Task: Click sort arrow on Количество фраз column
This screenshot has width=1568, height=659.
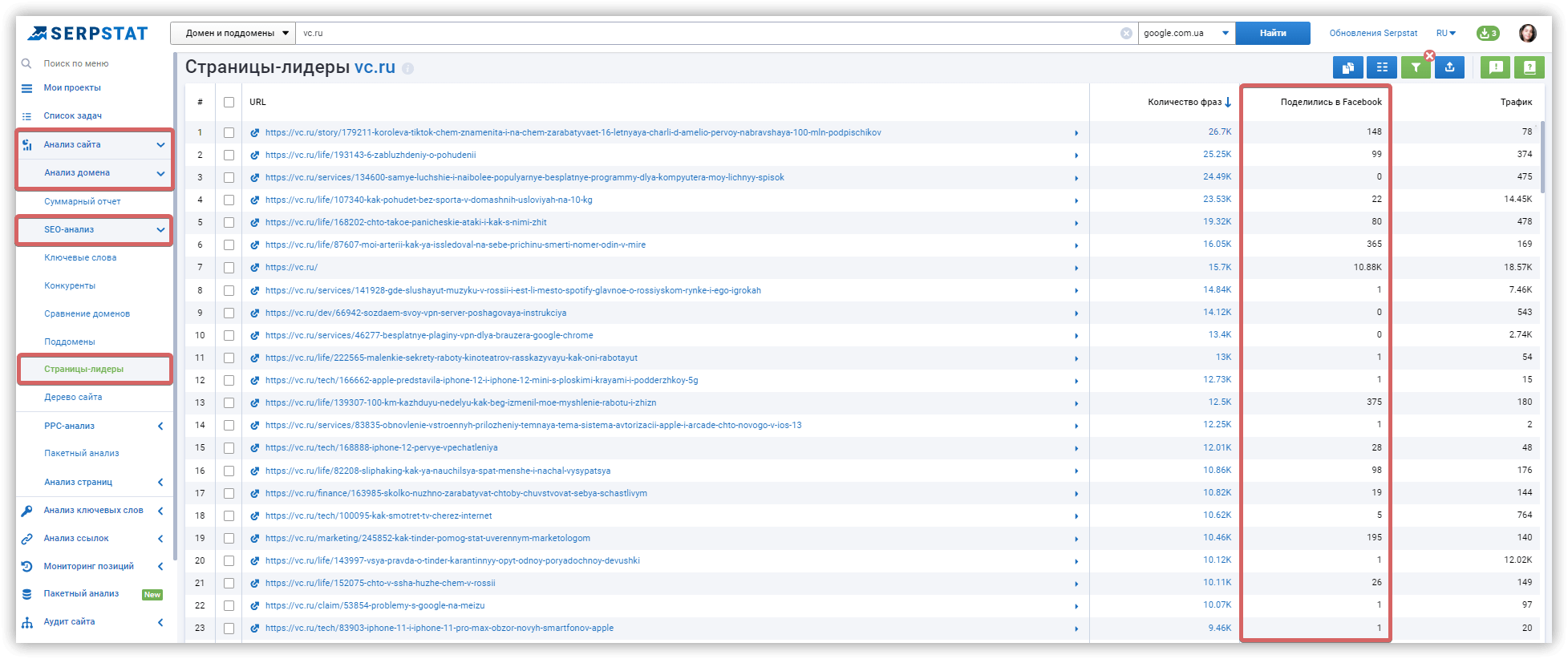Action: click(1228, 102)
